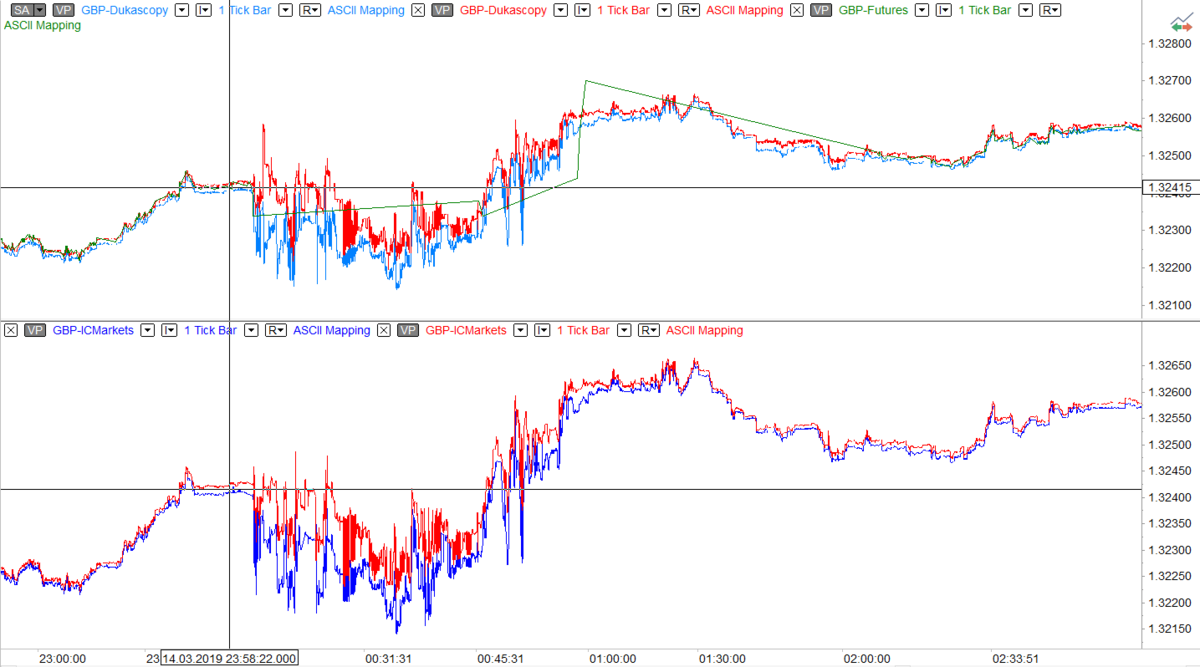
Task: Click the VP badge beside red GBP-Dukascopy
Action: click(x=442, y=10)
